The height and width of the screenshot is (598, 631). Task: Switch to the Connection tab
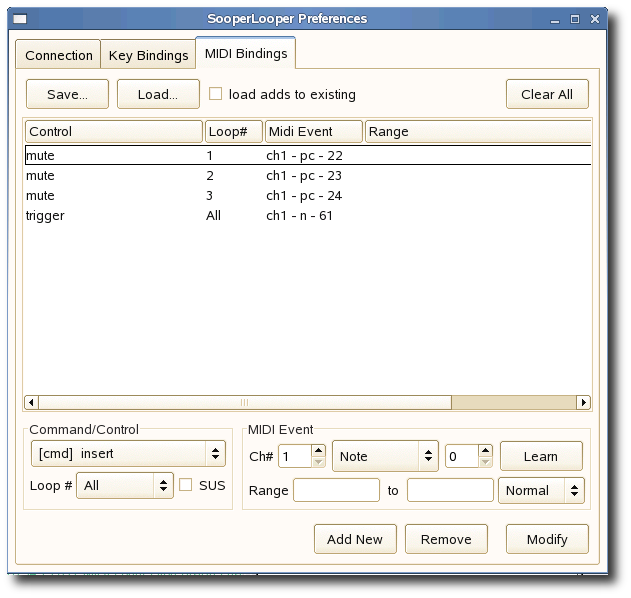point(58,55)
